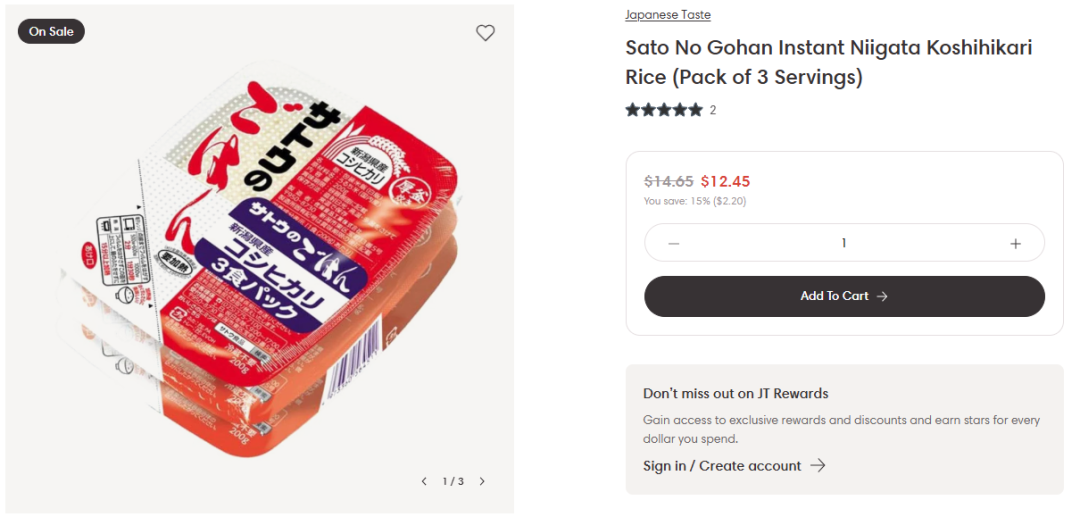Image resolution: width=1080 pixels, height=517 pixels.
Task: Click the five-star rating
Action: point(664,110)
